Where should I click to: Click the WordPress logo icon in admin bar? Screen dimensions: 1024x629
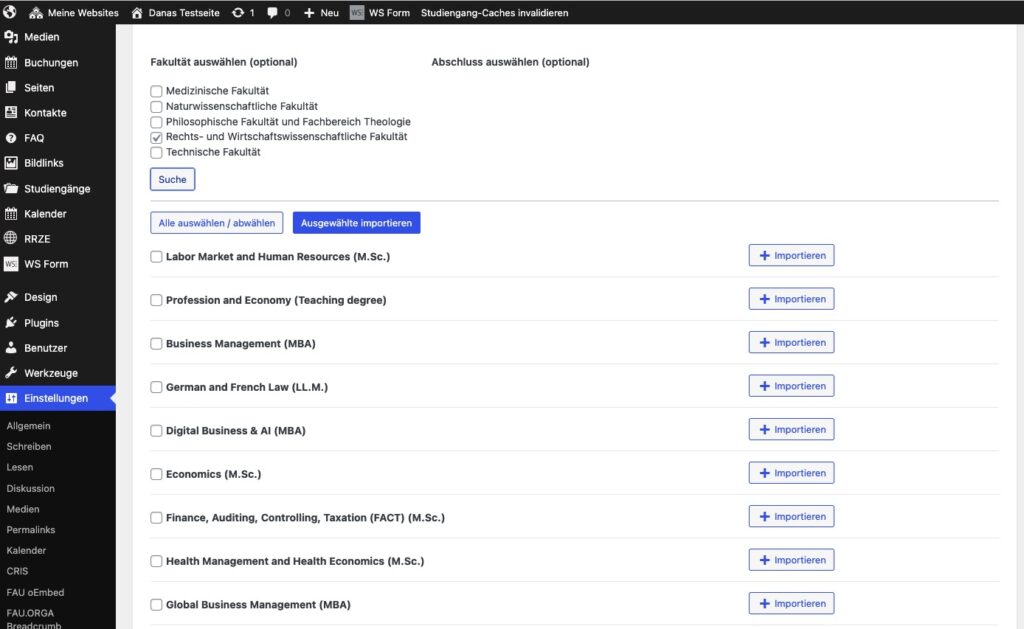[10, 13]
